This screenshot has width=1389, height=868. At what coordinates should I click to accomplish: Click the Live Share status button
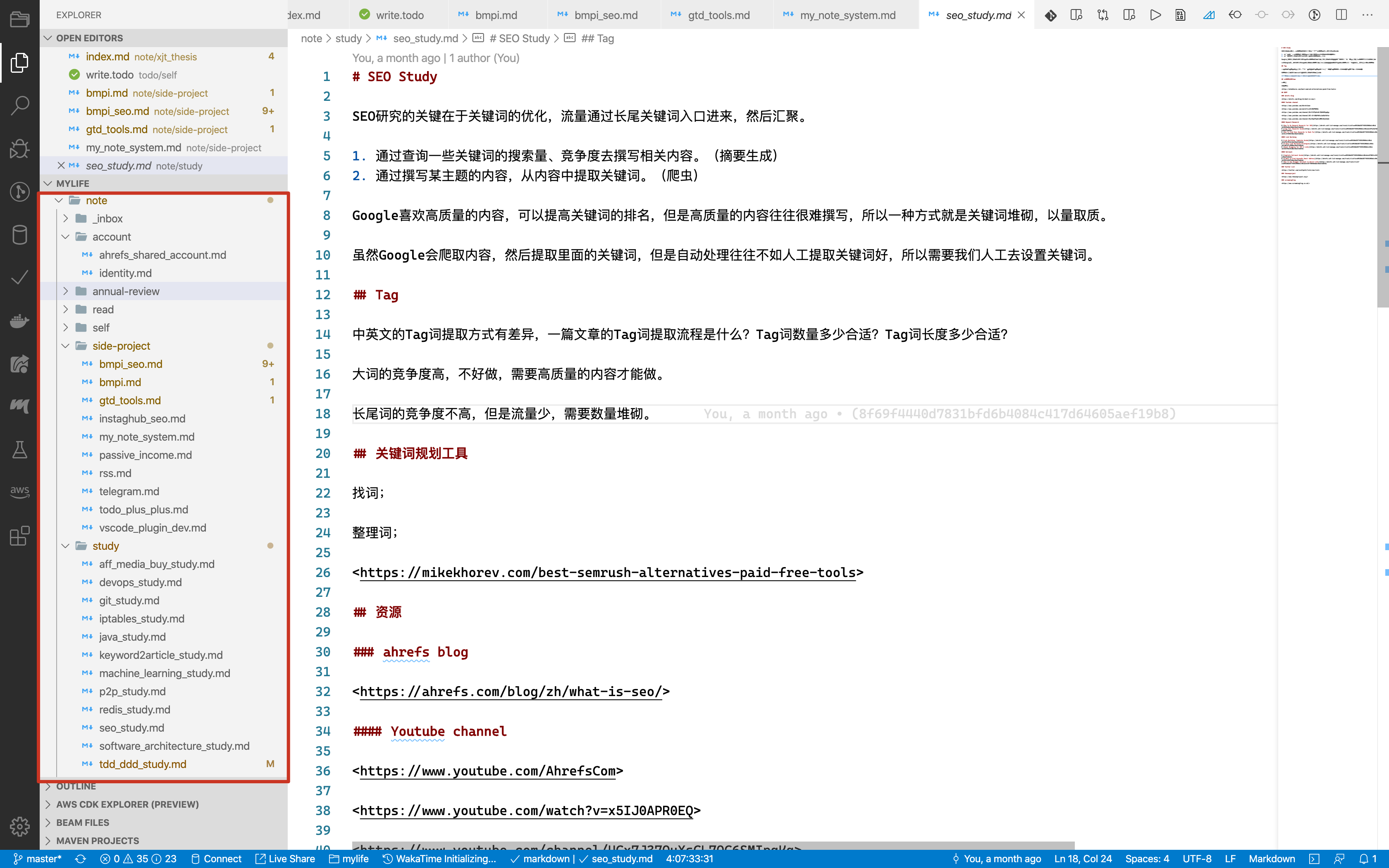[x=285, y=859]
